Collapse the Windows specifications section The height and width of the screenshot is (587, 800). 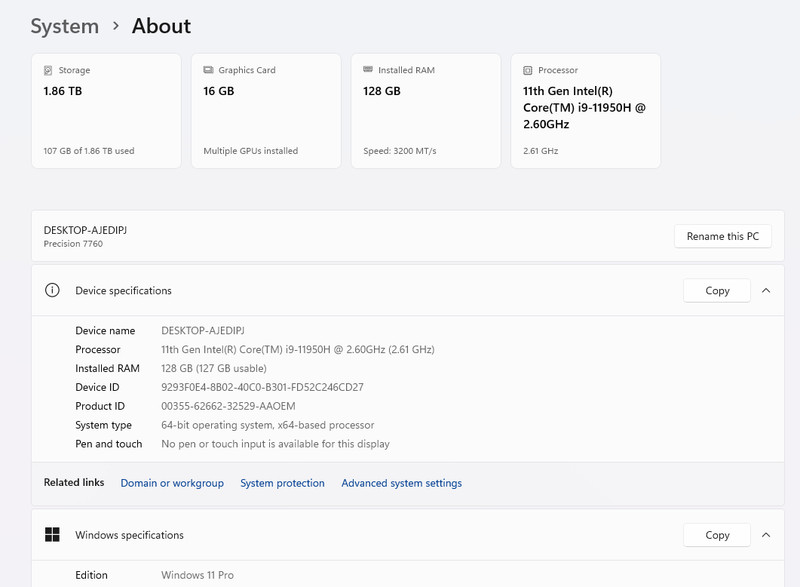766,534
